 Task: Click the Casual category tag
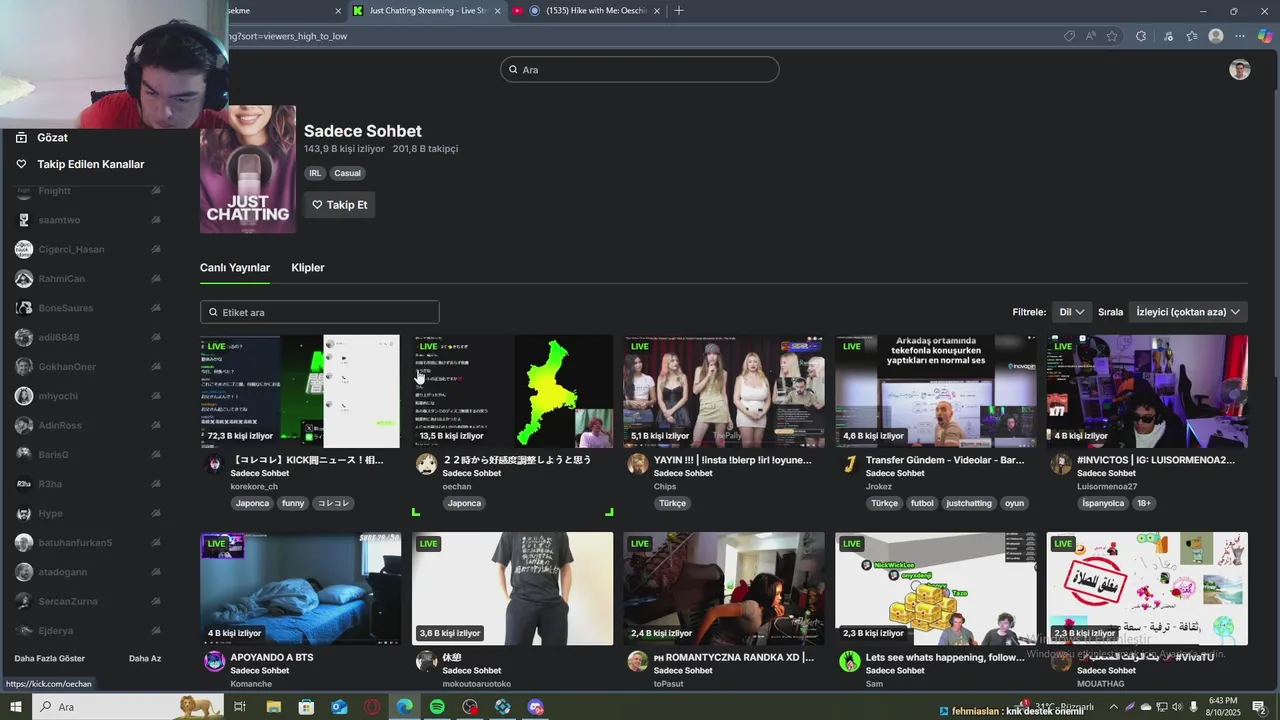(347, 173)
